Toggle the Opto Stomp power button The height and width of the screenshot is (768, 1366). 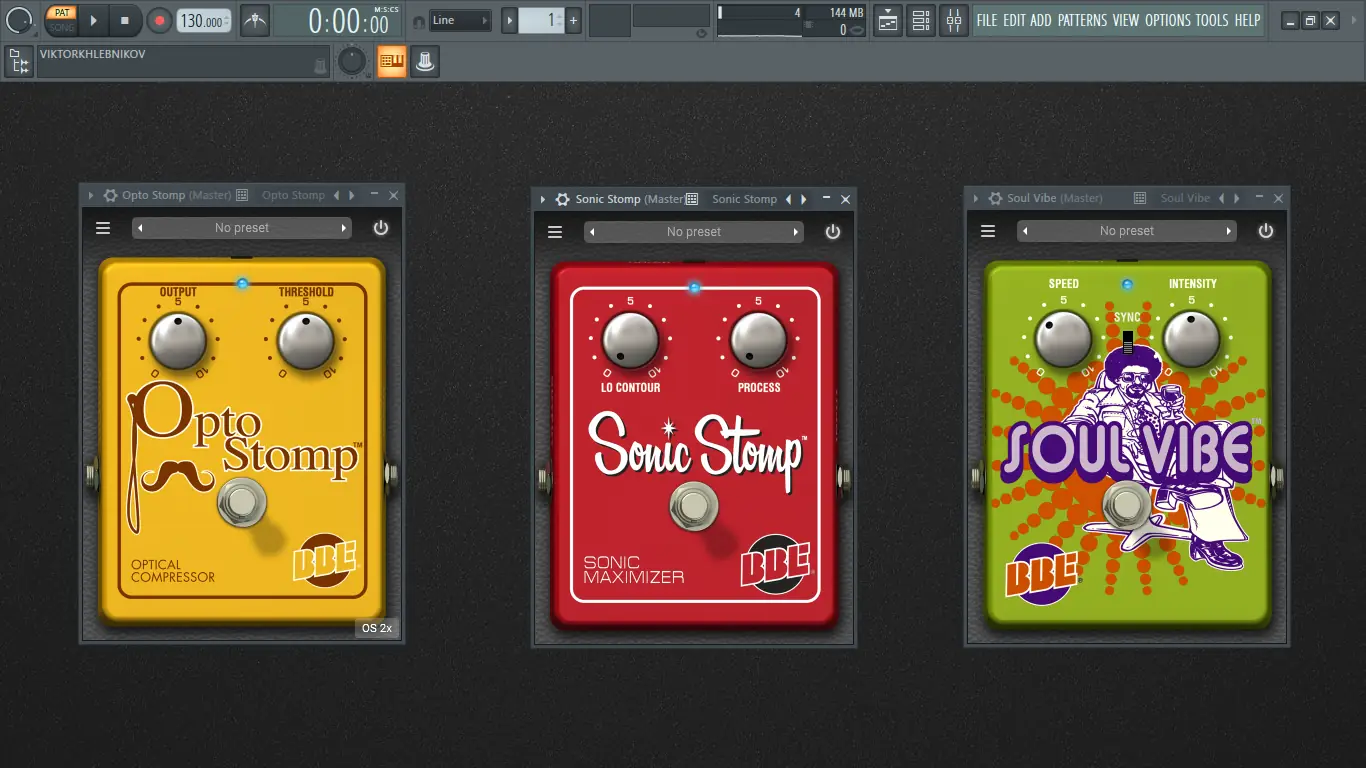coord(381,228)
